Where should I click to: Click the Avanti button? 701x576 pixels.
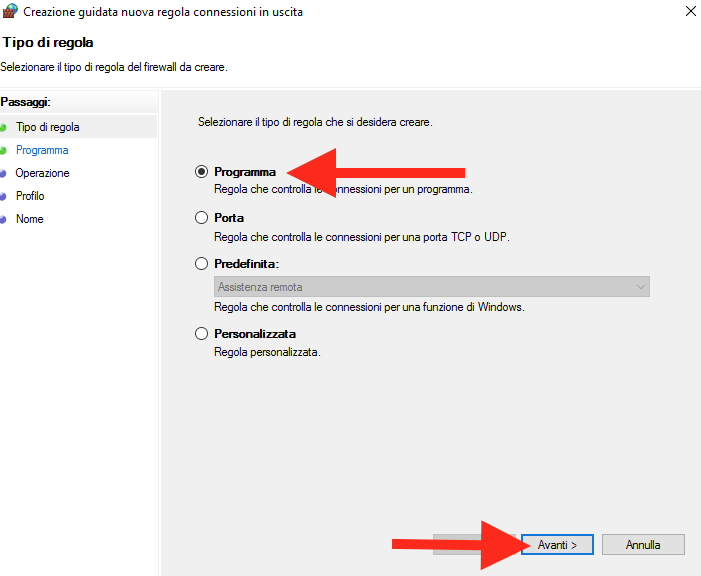(x=557, y=545)
